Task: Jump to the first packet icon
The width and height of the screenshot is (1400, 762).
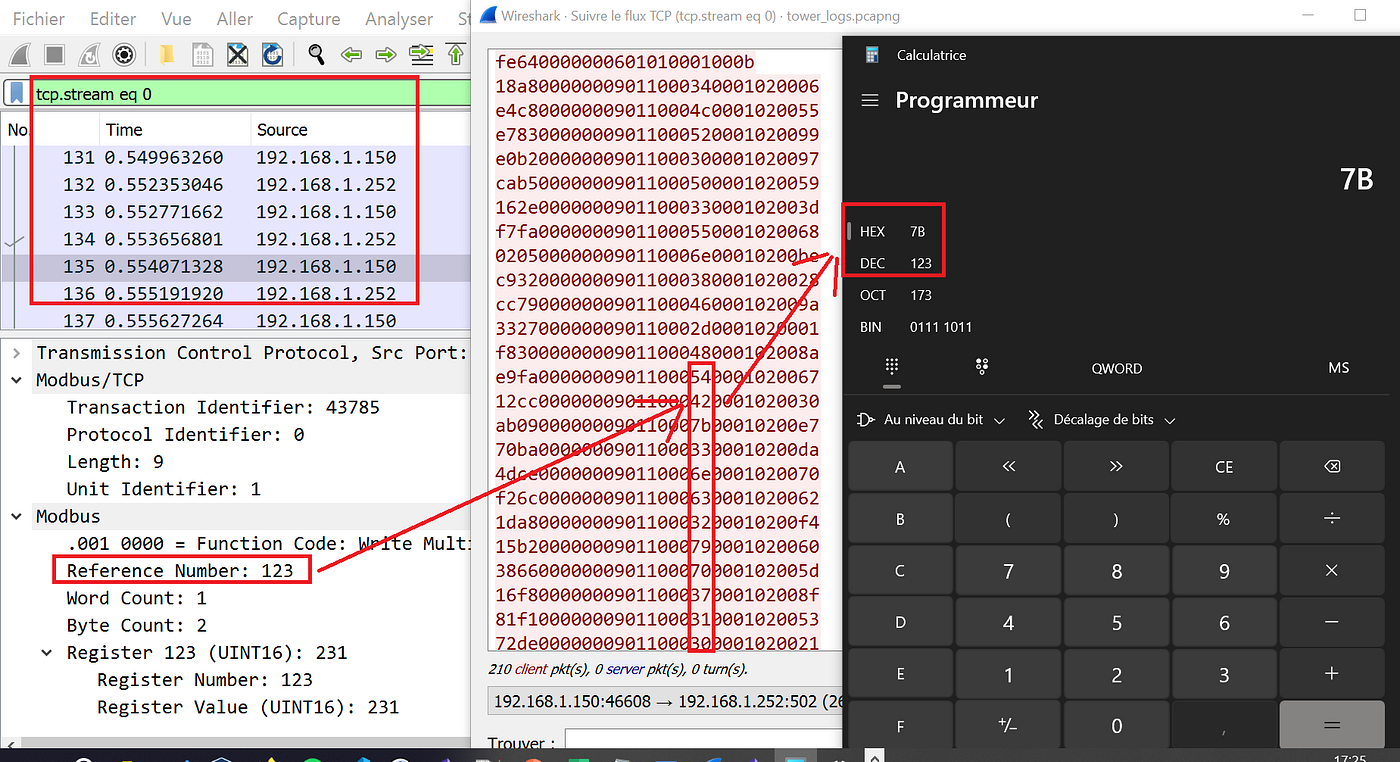Action: point(456,54)
